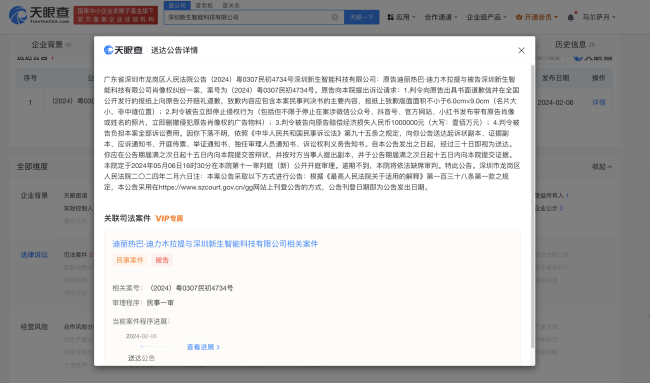Click the 送达公告 timeline label
The image size is (650, 383).
click(141, 358)
